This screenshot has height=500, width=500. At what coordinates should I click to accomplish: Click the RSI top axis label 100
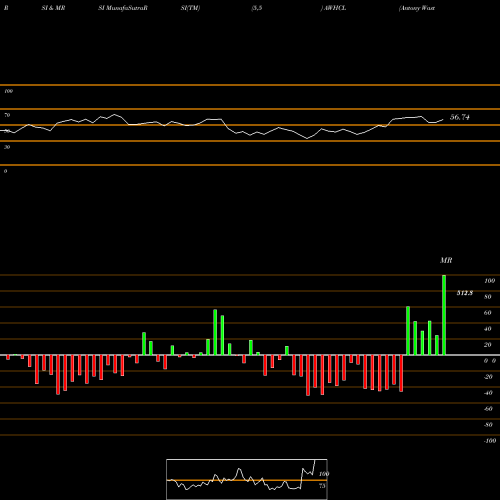coord(8,91)
